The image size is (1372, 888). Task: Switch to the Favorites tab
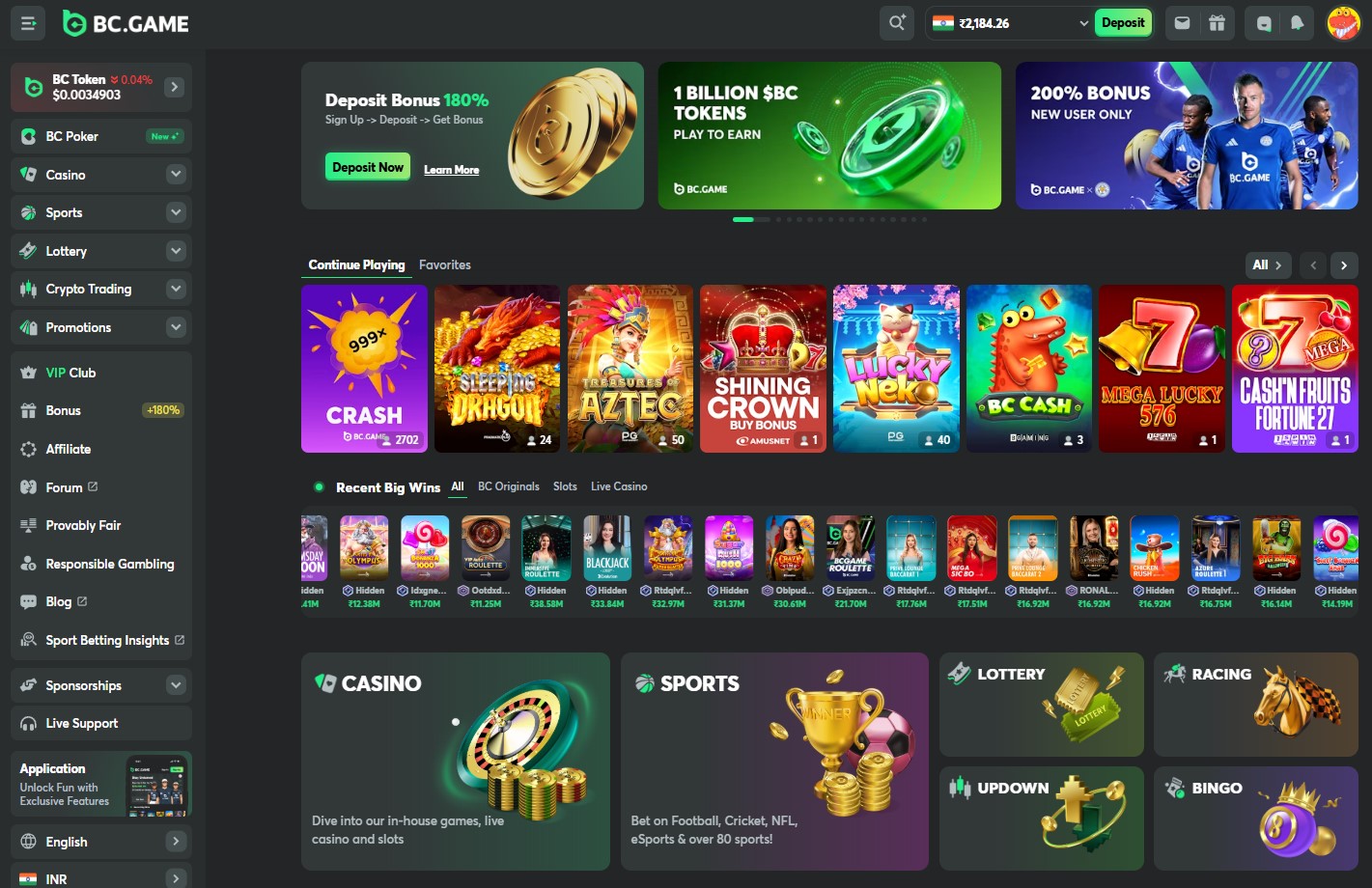point(445,264)
